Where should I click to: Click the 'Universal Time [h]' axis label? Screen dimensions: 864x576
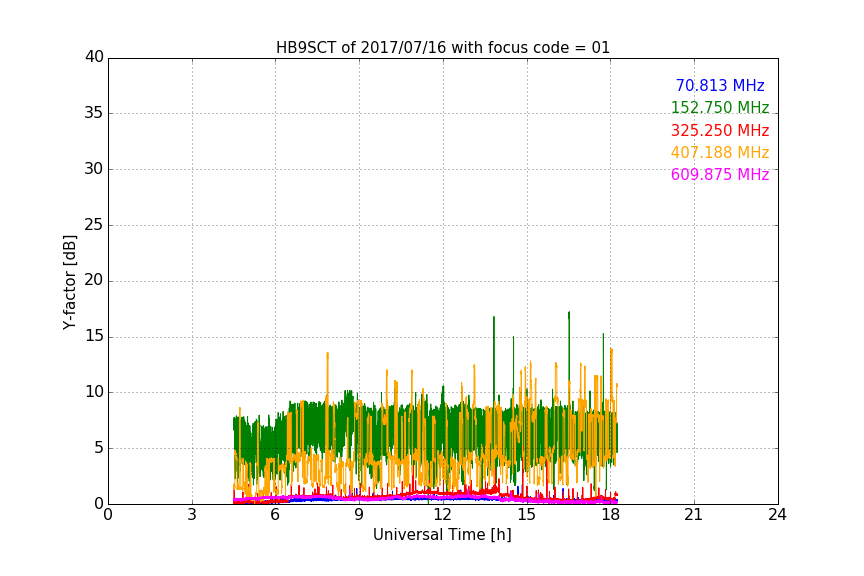click(x=442, y=535)
